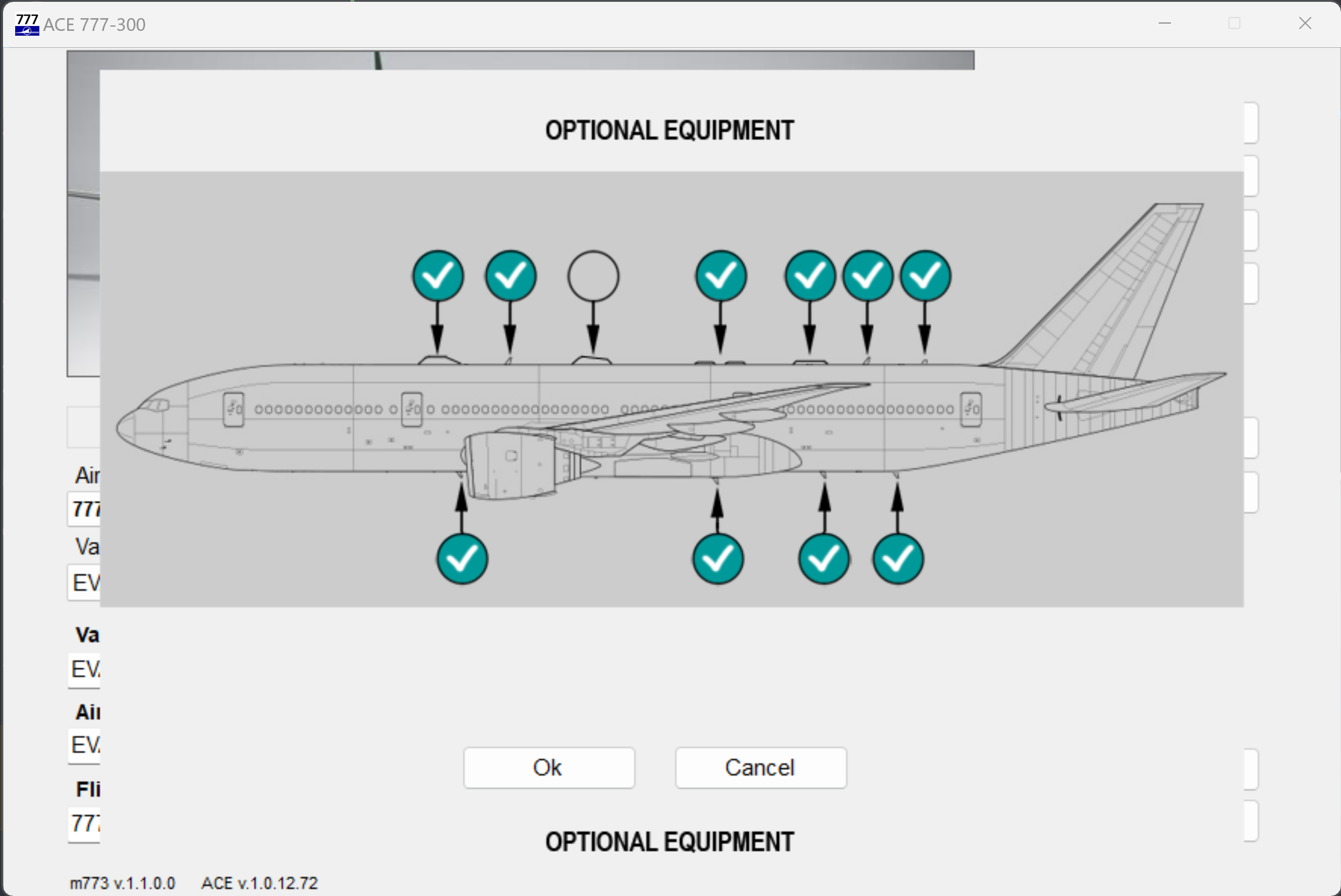Toggle second bottom-row checkmark under the belly

click(717, 559)
